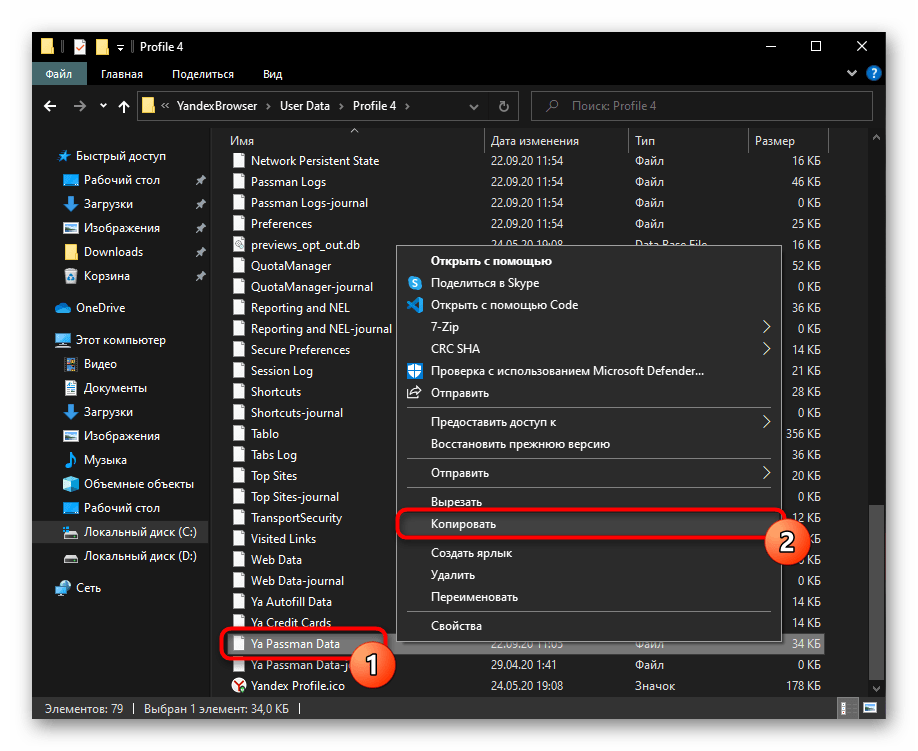Choose Копировать from context menu

coord(463,524)
